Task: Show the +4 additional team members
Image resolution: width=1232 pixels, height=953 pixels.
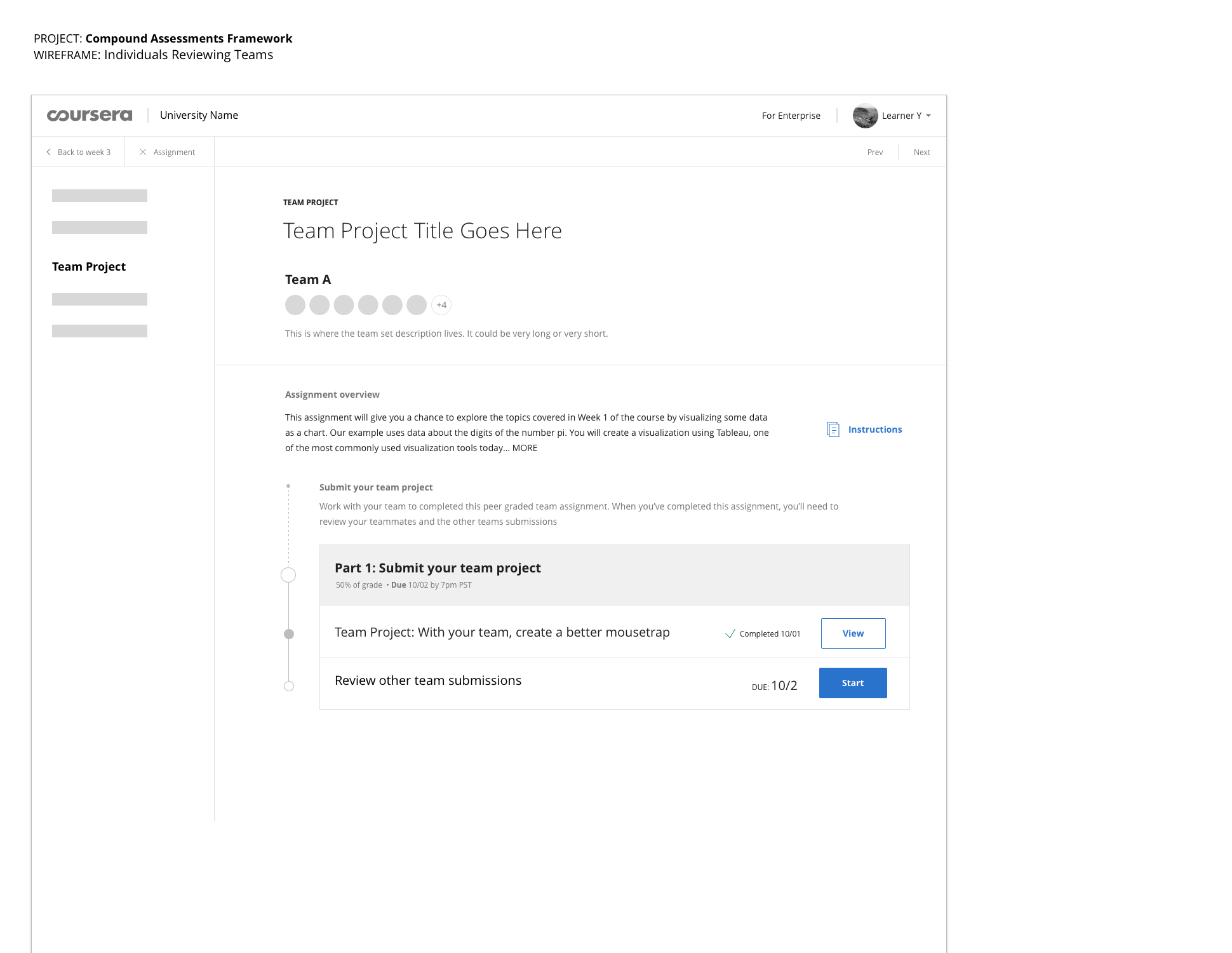Action: point(441,305)
